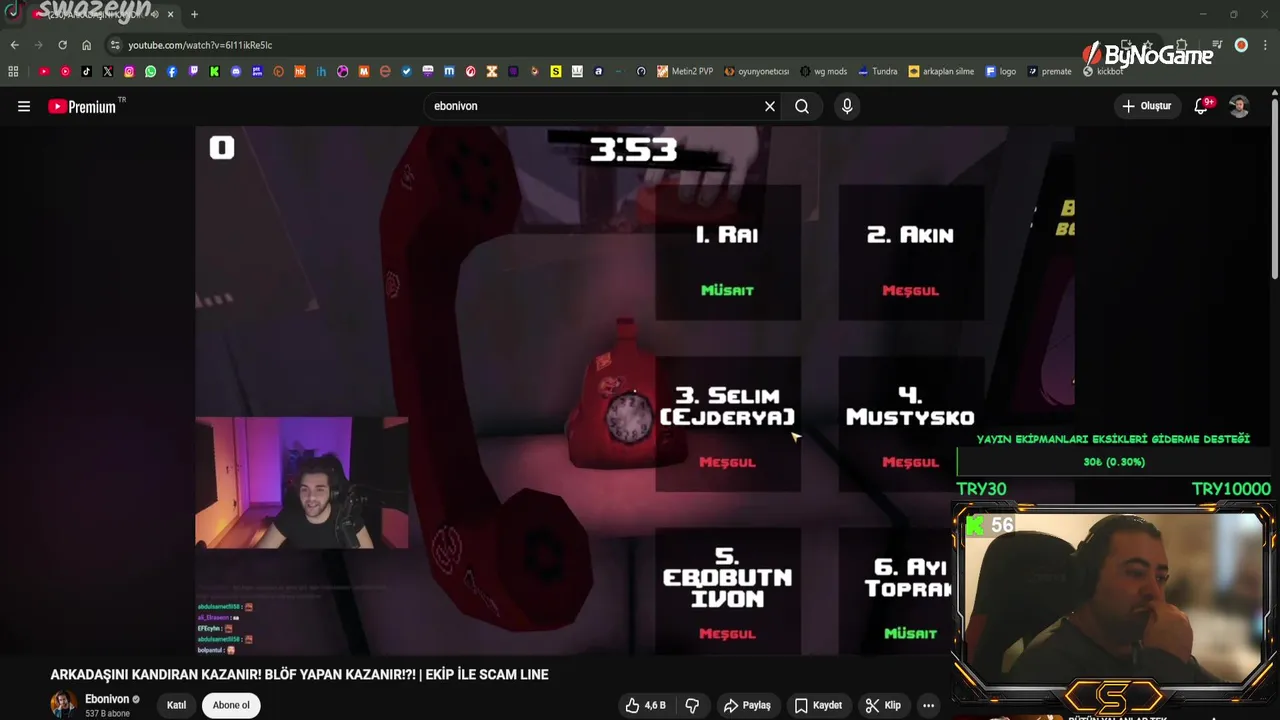Open the Metin2 PVP bookmark

(685, 72)
